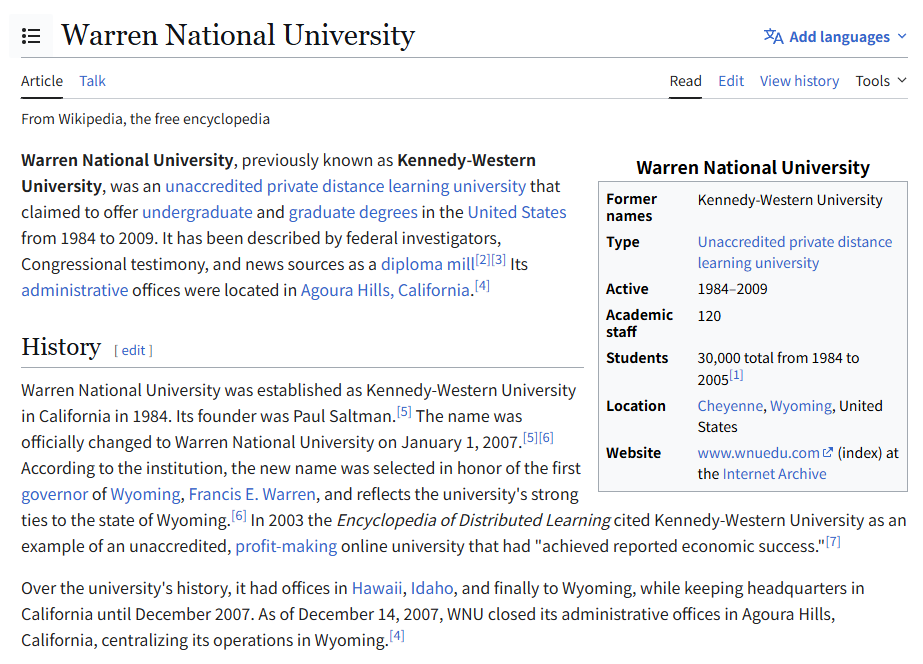Viewport: 923px width, 664px height.
Task: Jump to citation 1 in Students row
Action: pyautogui.click(x=736, y=375)
